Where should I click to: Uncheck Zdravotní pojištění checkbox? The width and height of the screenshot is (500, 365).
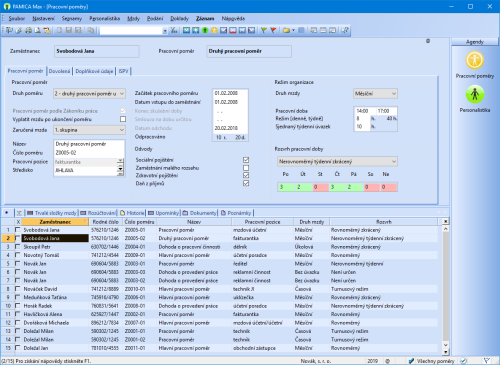tap(246, 175)
